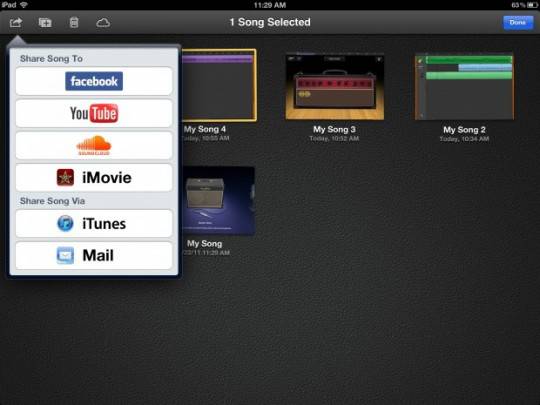Share the song via iTunes
The width and height of the screenshot is (540, 405).
pos(94,224)
